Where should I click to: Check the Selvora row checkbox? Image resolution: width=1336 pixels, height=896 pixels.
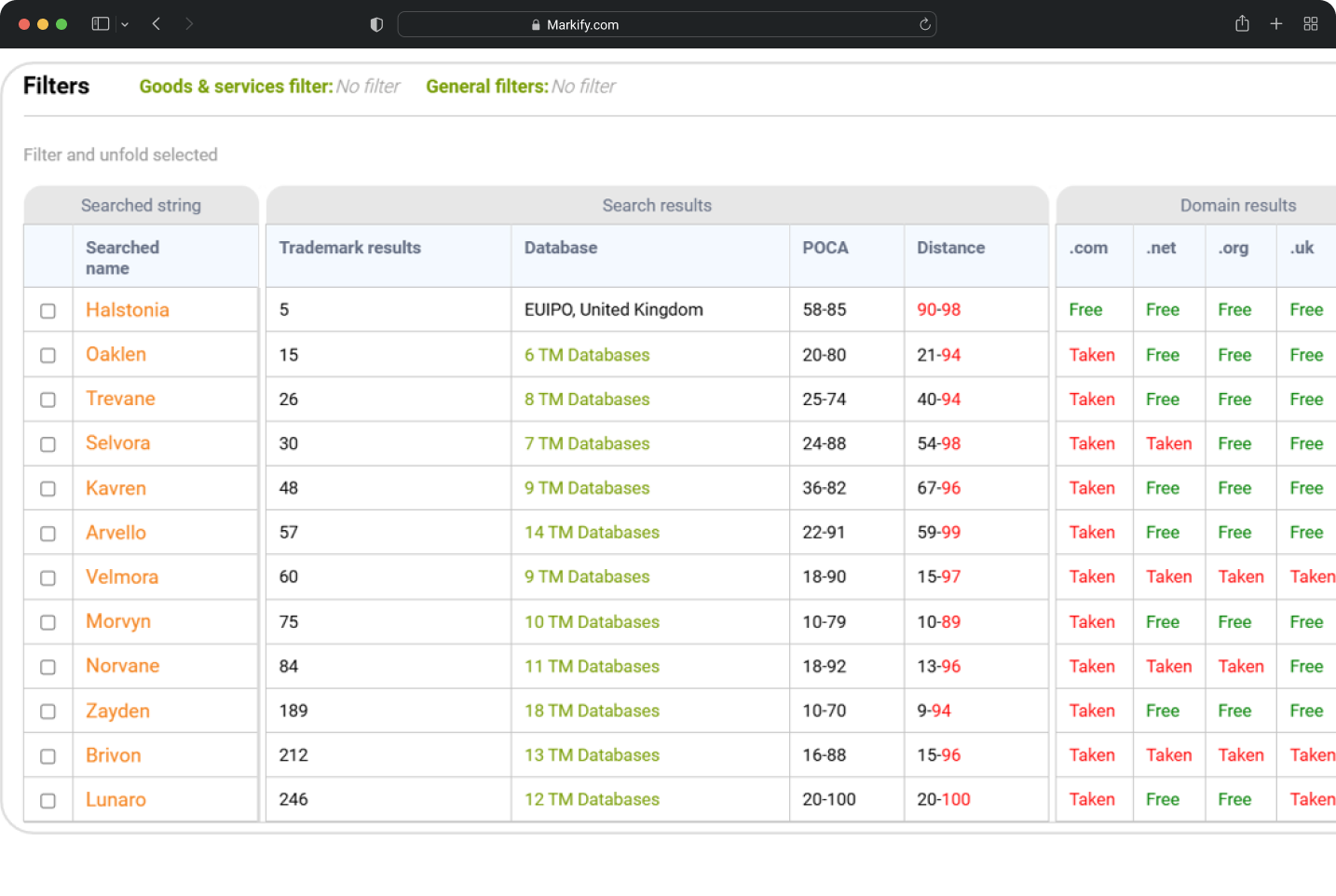pyautogui.click(x=48, y=444)
